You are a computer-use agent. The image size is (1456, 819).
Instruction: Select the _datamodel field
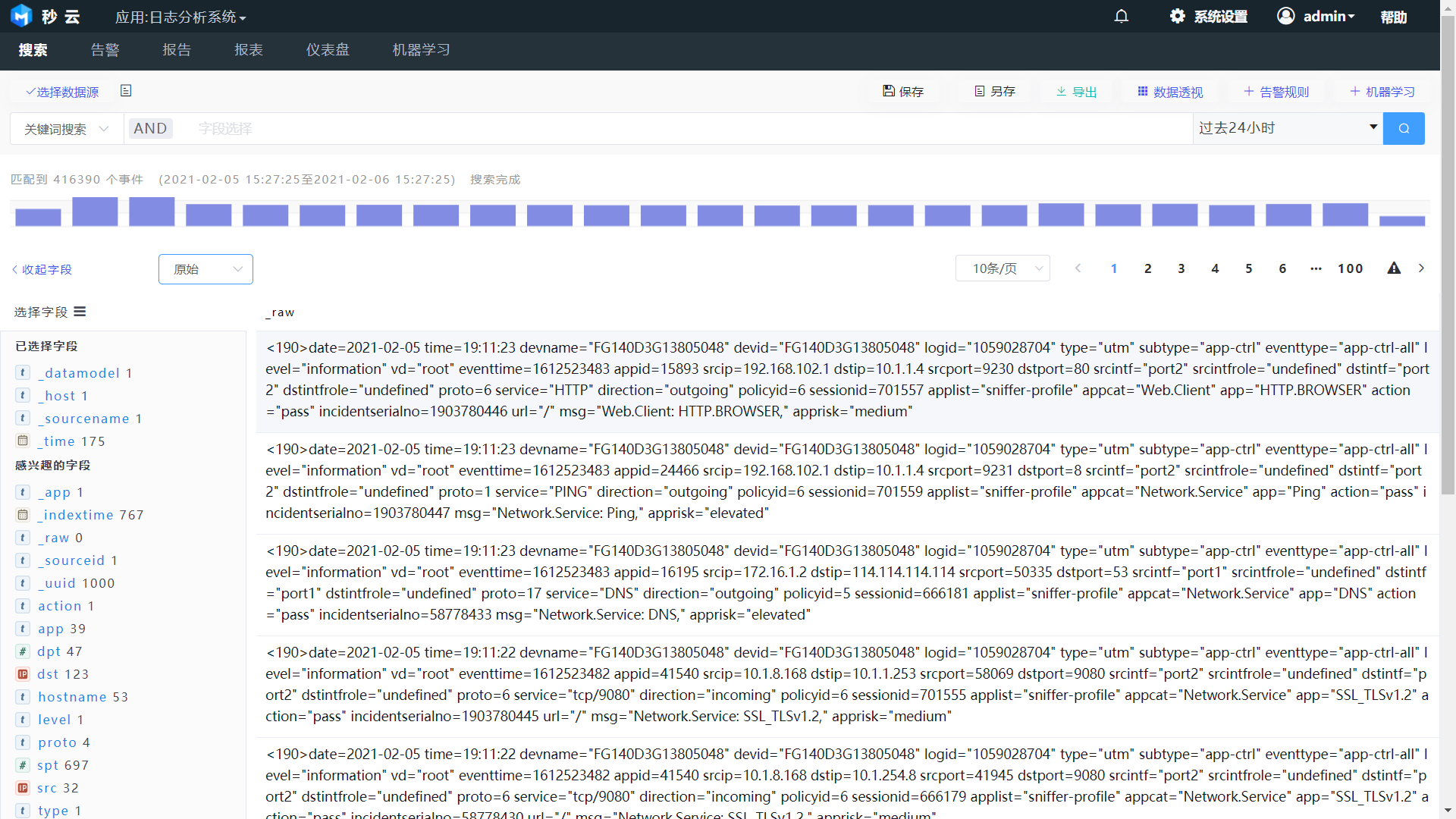point(82,373)
